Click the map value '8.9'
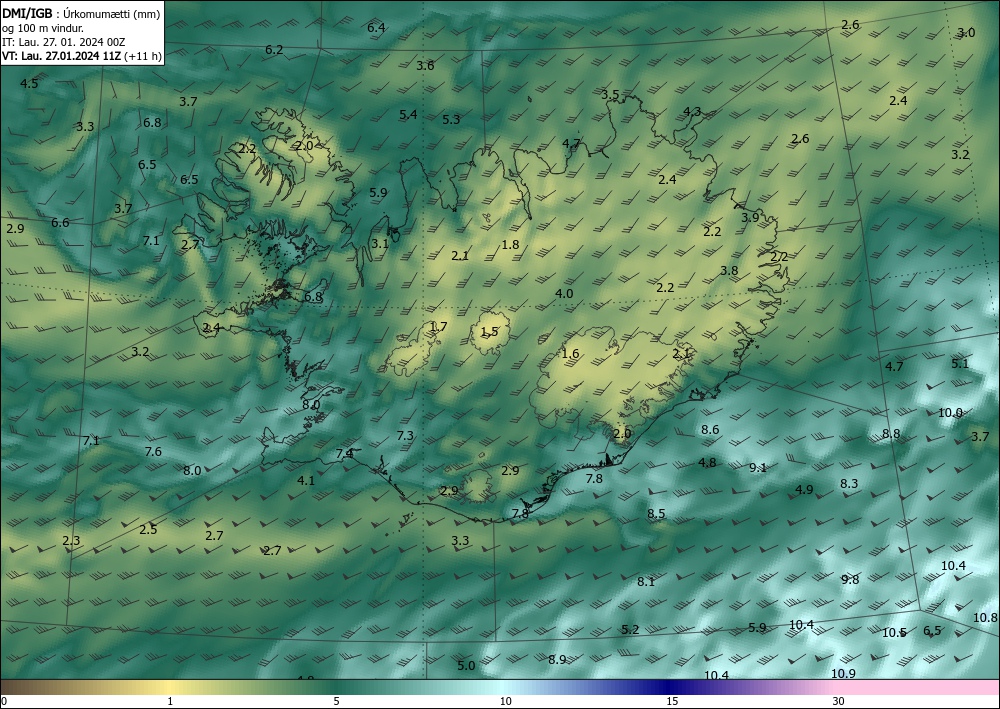The width and height of the screenshot is (1000, 709). [557, 660]
